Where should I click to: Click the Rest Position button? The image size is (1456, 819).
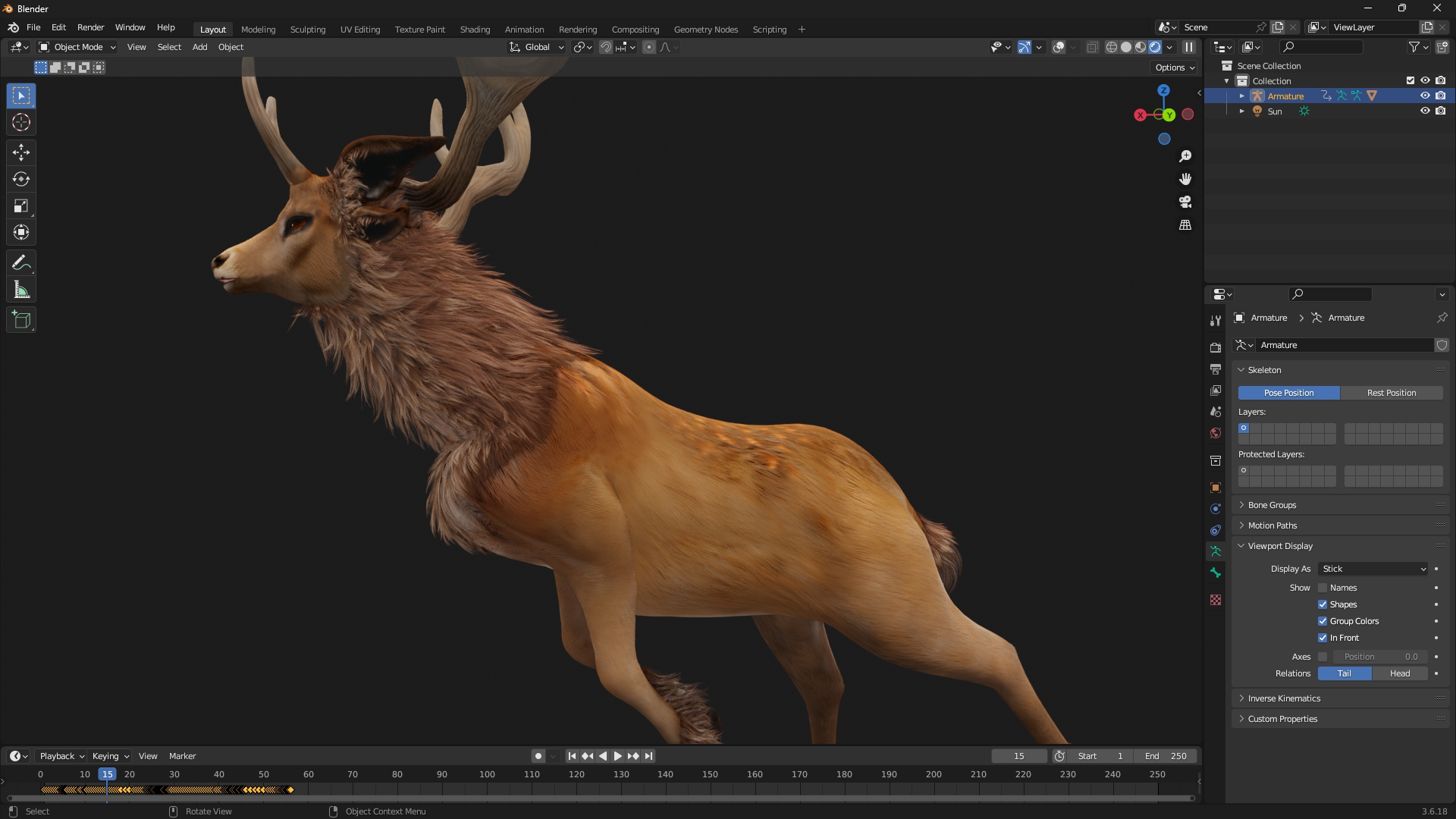click(x=1391, y=393)
